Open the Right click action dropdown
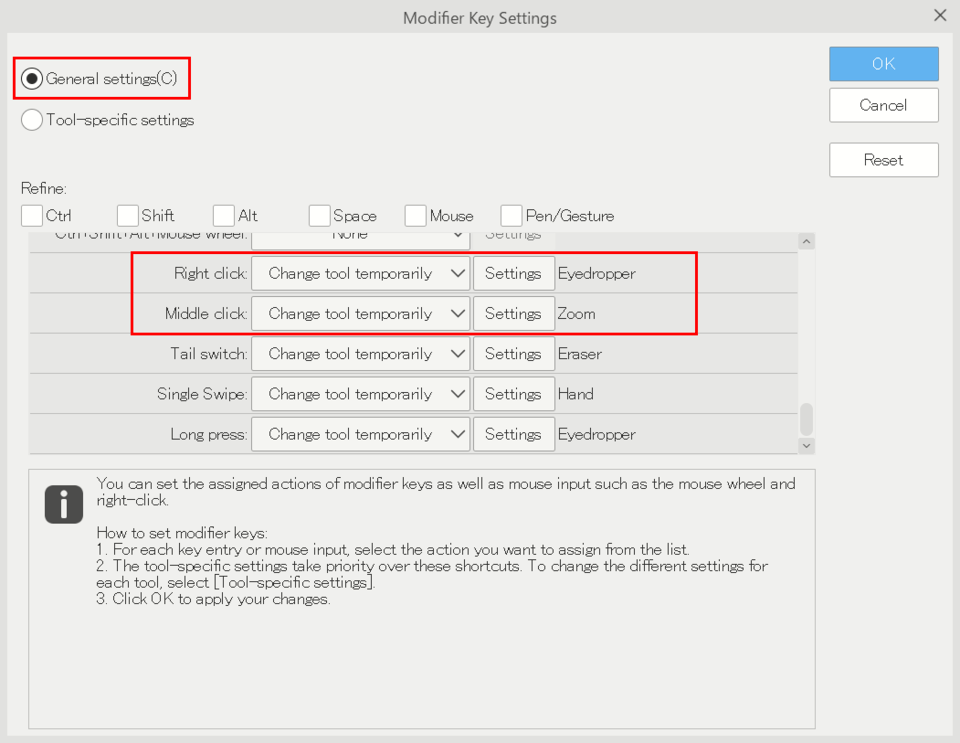This screenshot has height=743, width=960. click(361, 273)
